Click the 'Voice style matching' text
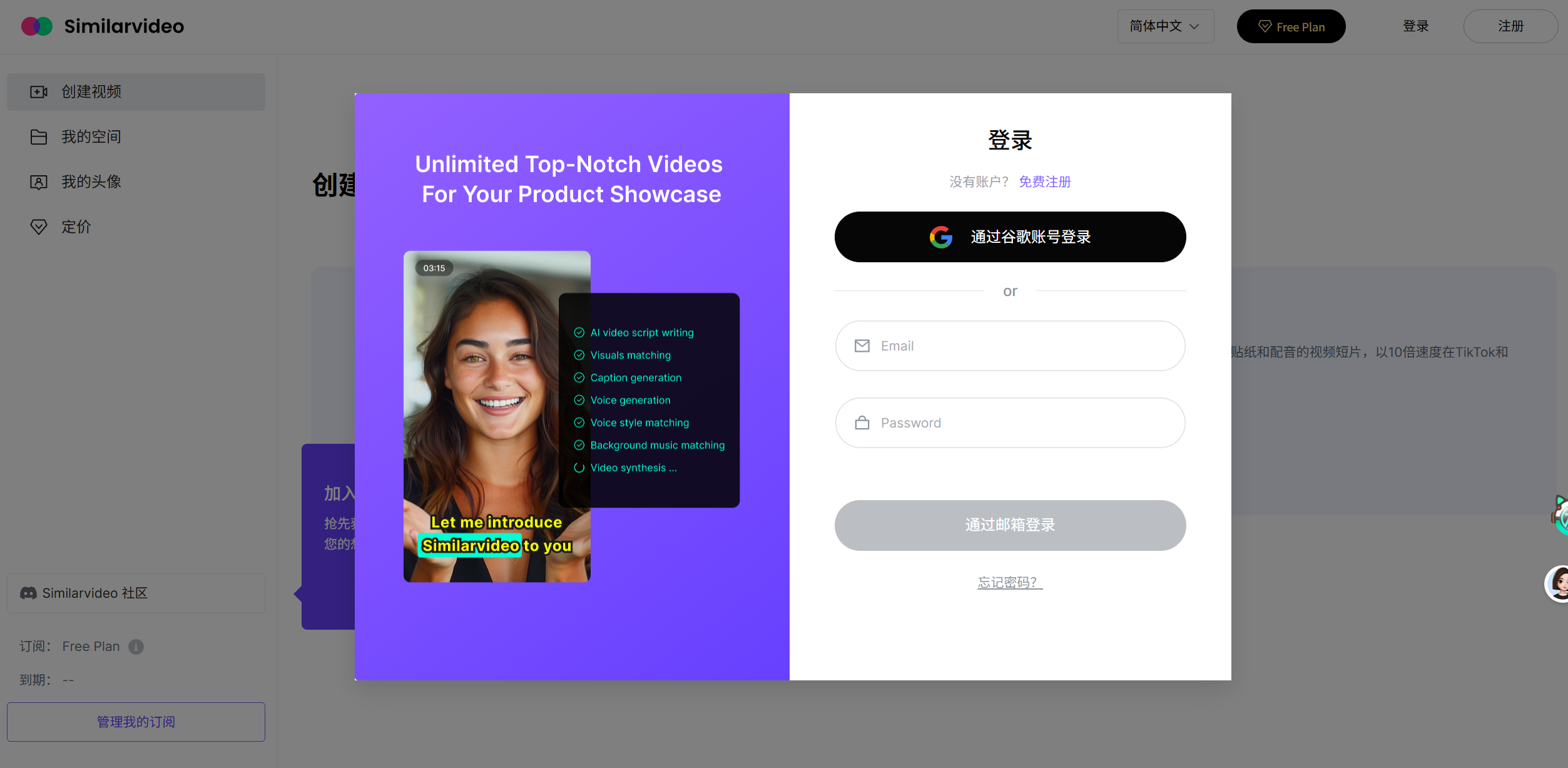1568x768 pixels. (639, 423)
